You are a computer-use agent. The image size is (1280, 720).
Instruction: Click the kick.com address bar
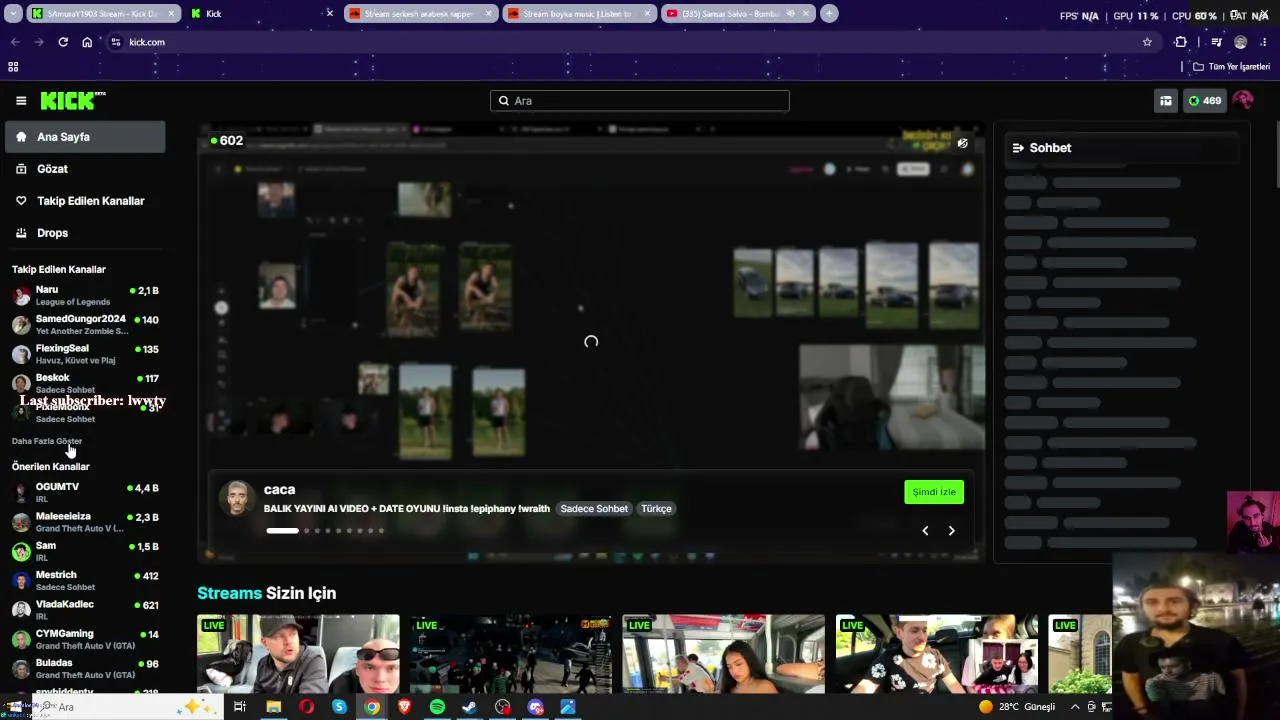tap(630, 42)
